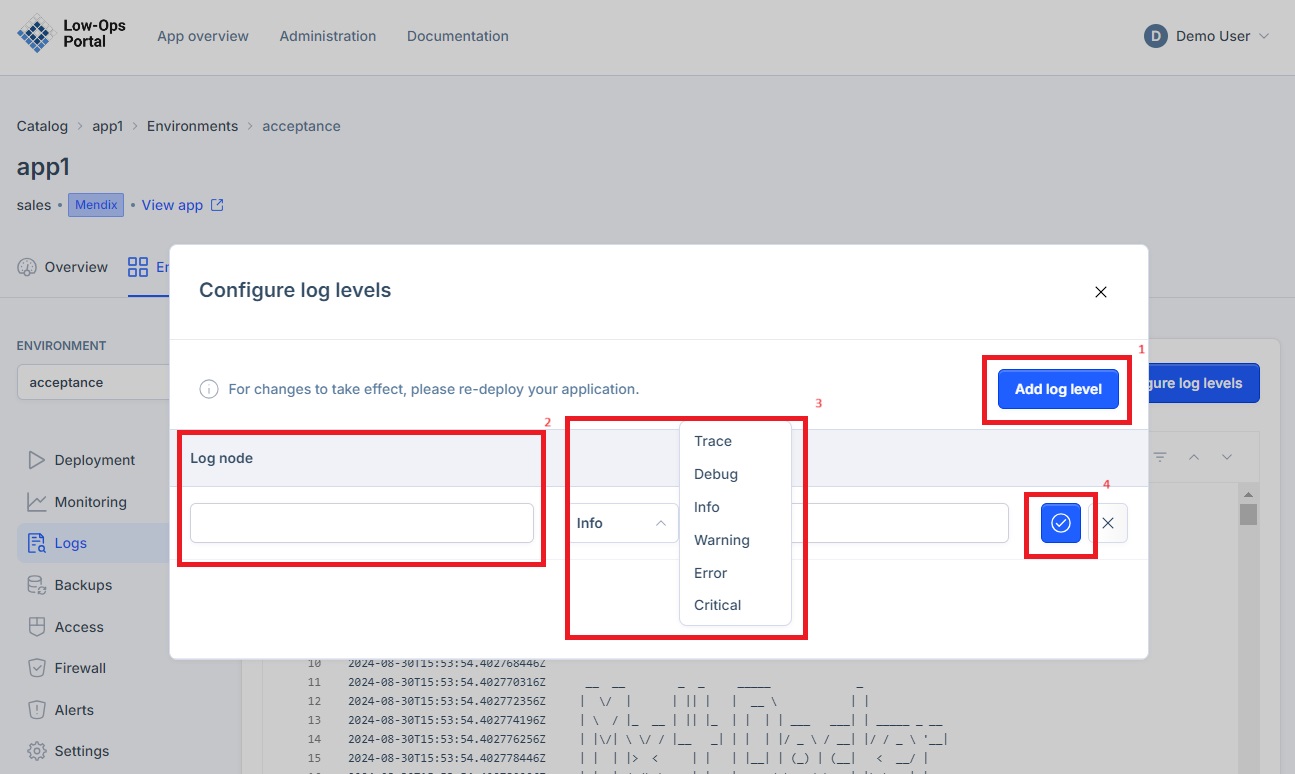The height and width of the screenshot is (774, 1295).
Task: Choose Debug from the level list
Action: [x=716, y=474]
